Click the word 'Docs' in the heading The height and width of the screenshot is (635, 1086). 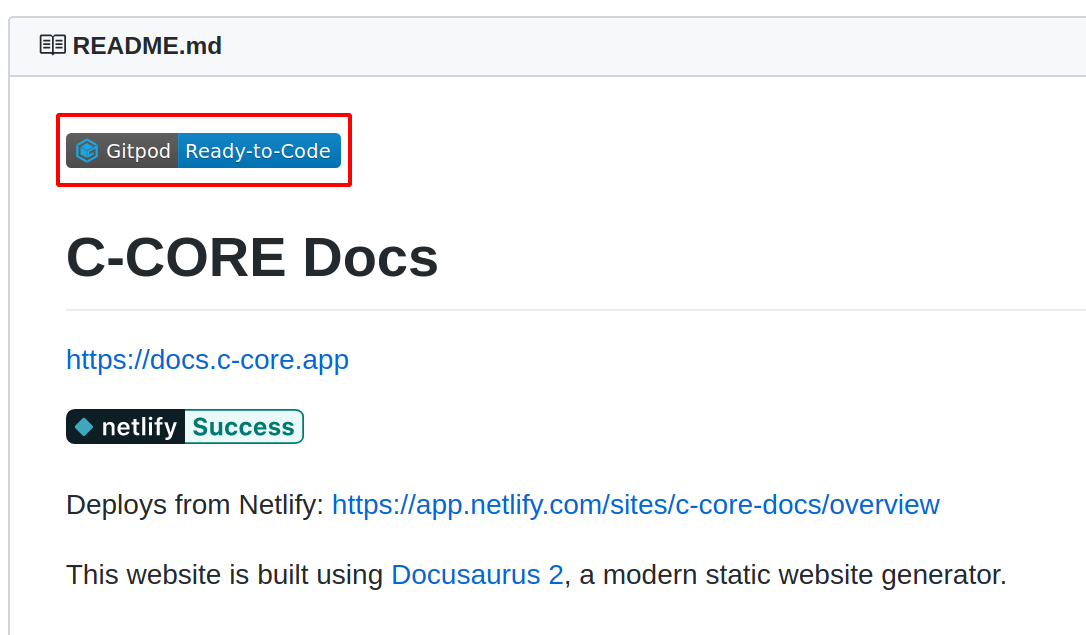(370, 258)
